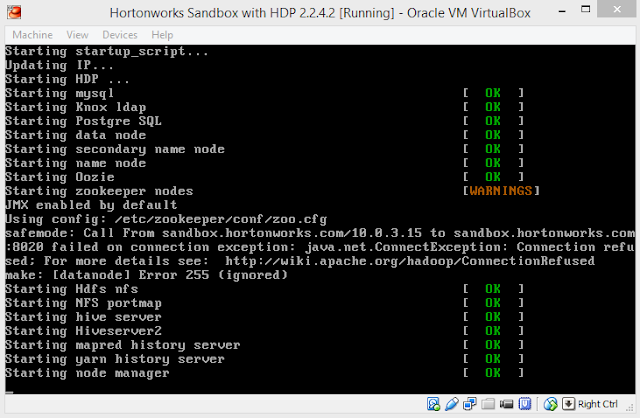Viewport: 640px width, 418px height.
Task: Click the OK status beside 'Starting hive server'
Action: [x=493, y=317]
